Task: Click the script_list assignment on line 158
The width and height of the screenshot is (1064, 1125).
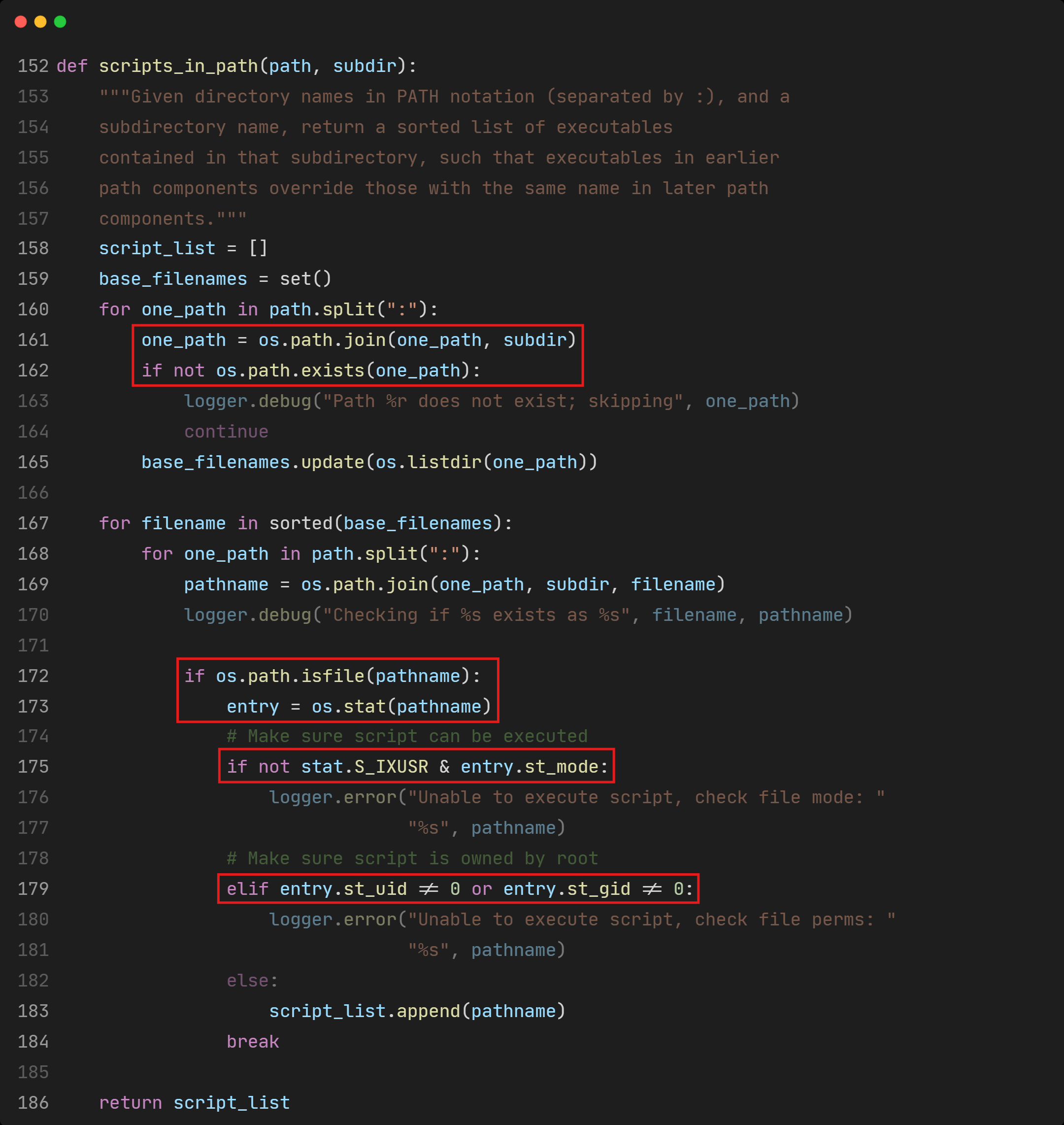Action: point(157,248)
